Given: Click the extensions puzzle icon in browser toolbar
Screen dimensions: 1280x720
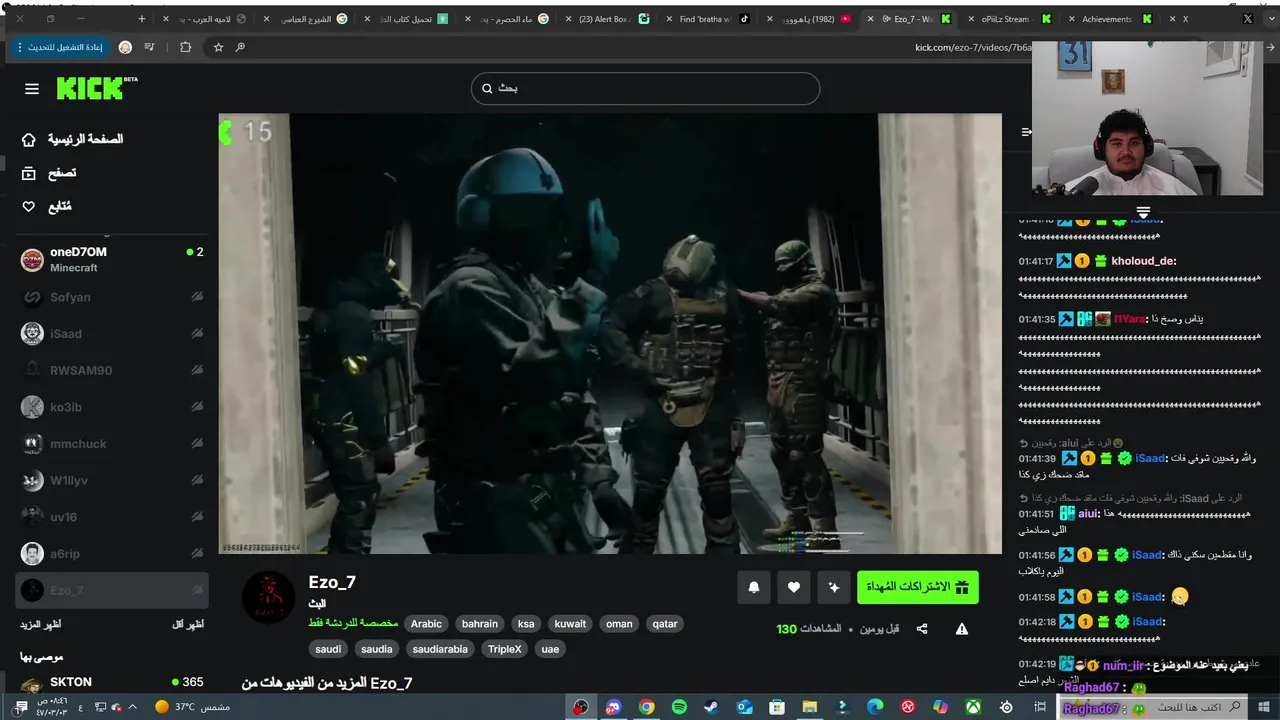Looking at the screenshot, I should [185, 47].
